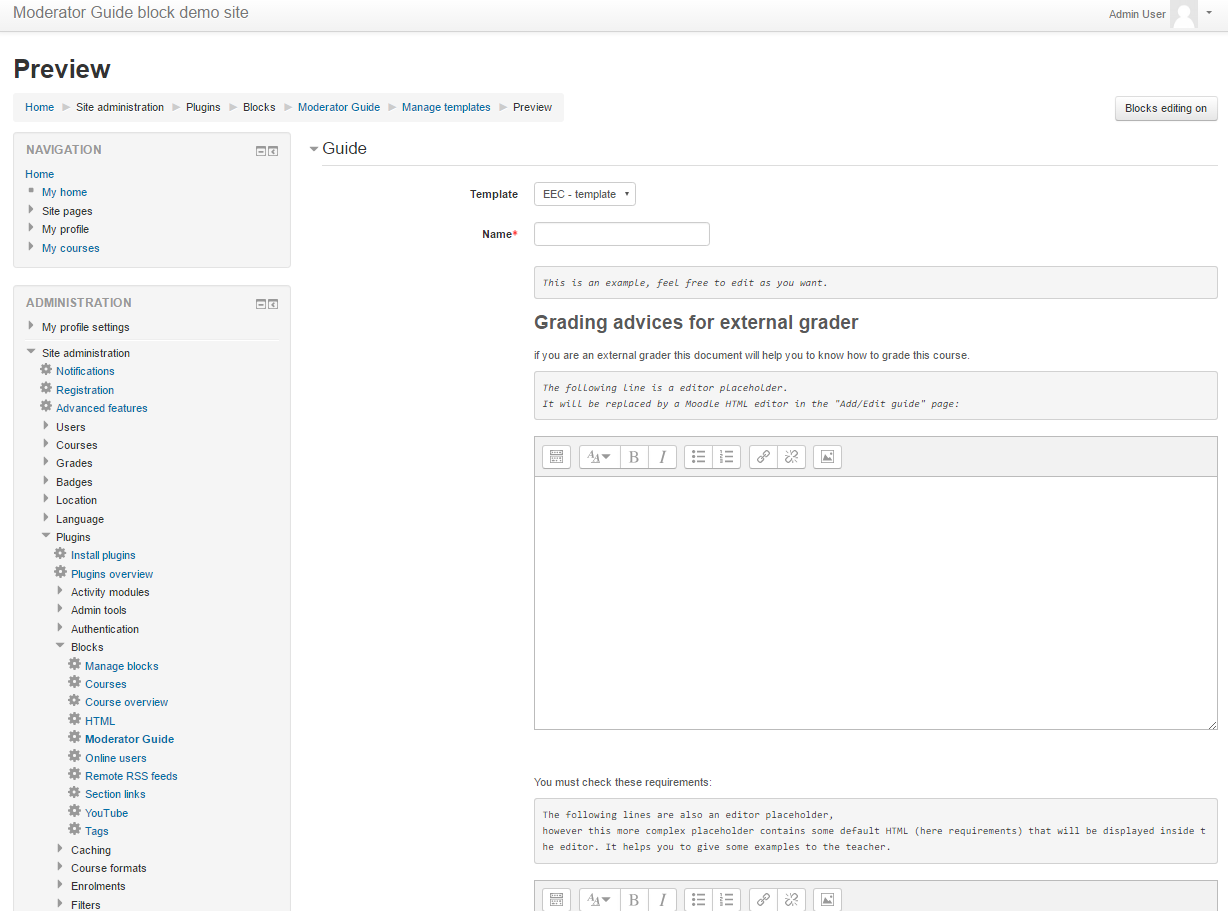Toggle italic in the first editor toolbar
1228x911 pixels.
click(662, 457)
